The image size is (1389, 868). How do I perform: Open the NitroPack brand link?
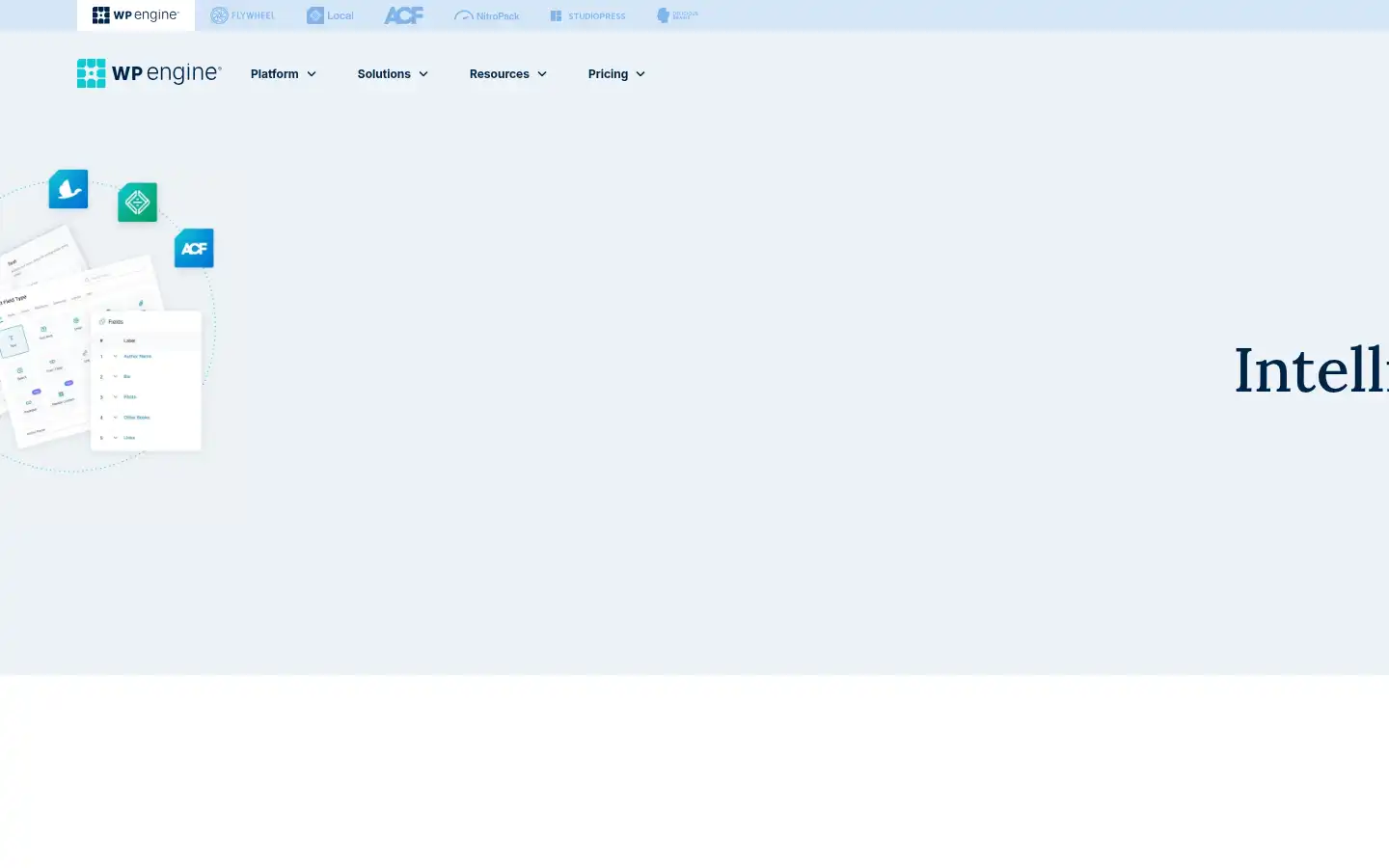[x=487, y=15]
